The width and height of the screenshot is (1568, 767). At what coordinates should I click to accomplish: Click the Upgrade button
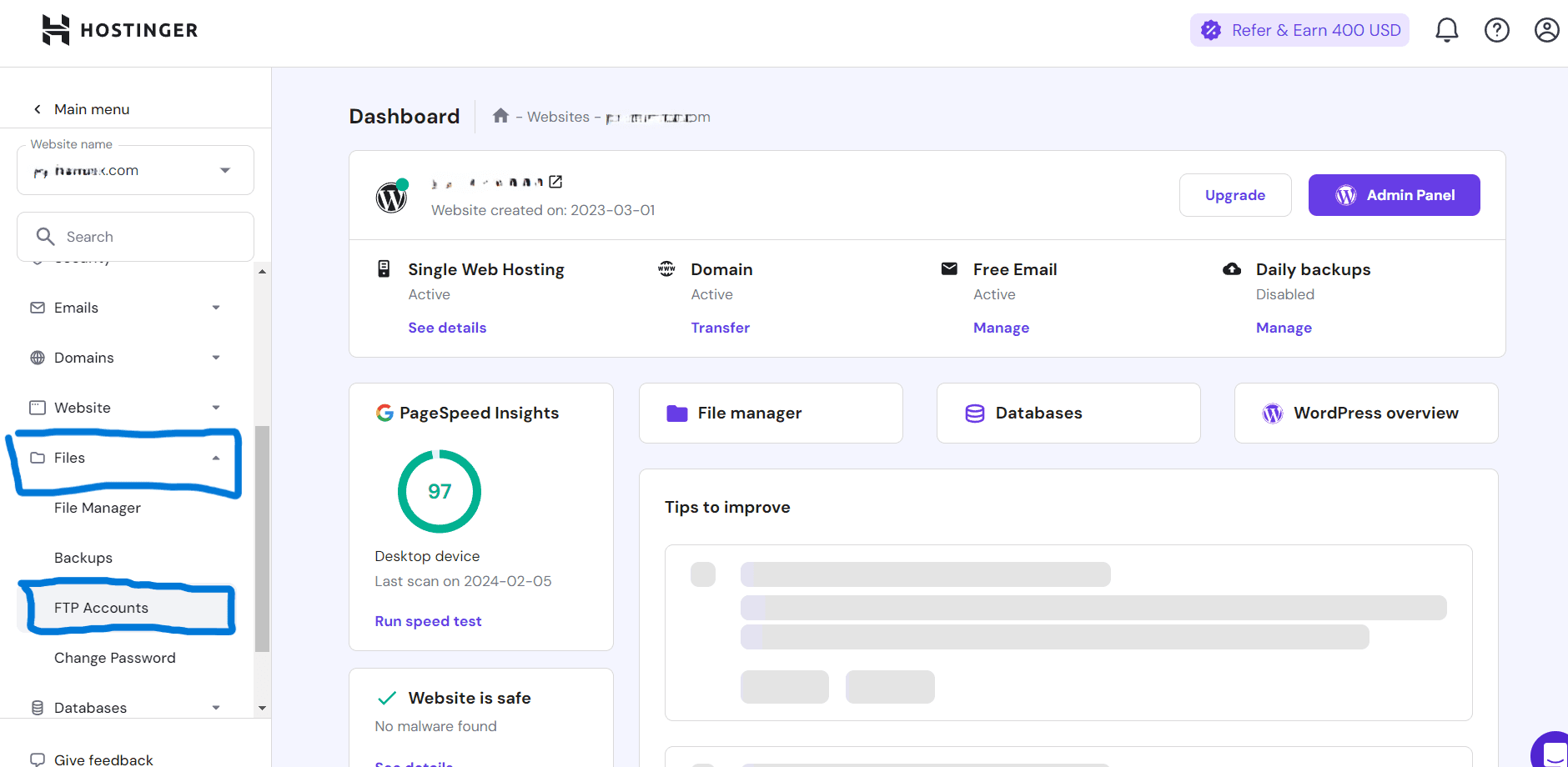click(x=1235, y=195)
